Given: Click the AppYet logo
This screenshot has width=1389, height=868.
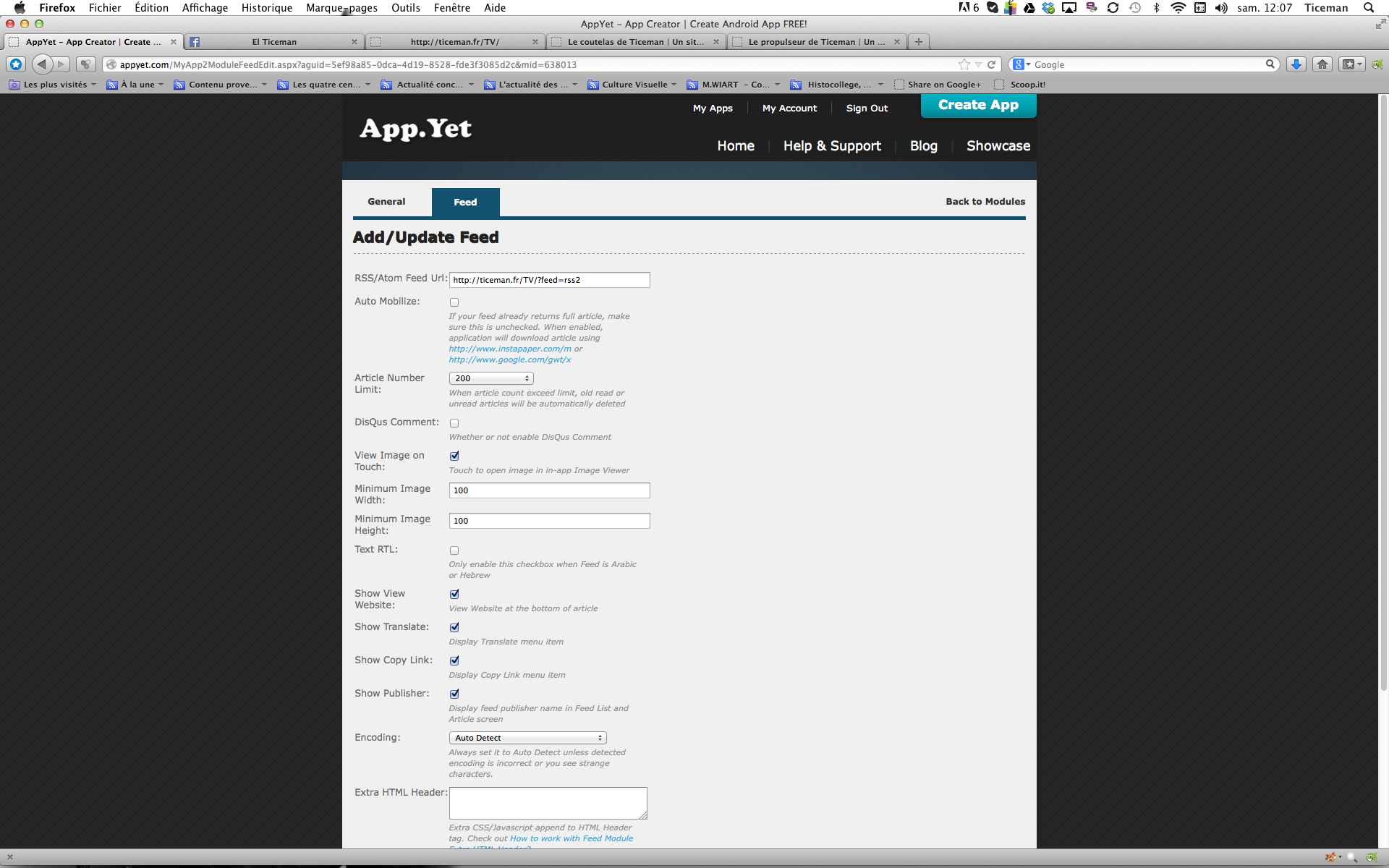Looking at the screenshot, I should pyautogui.click(x=416, y=129).
